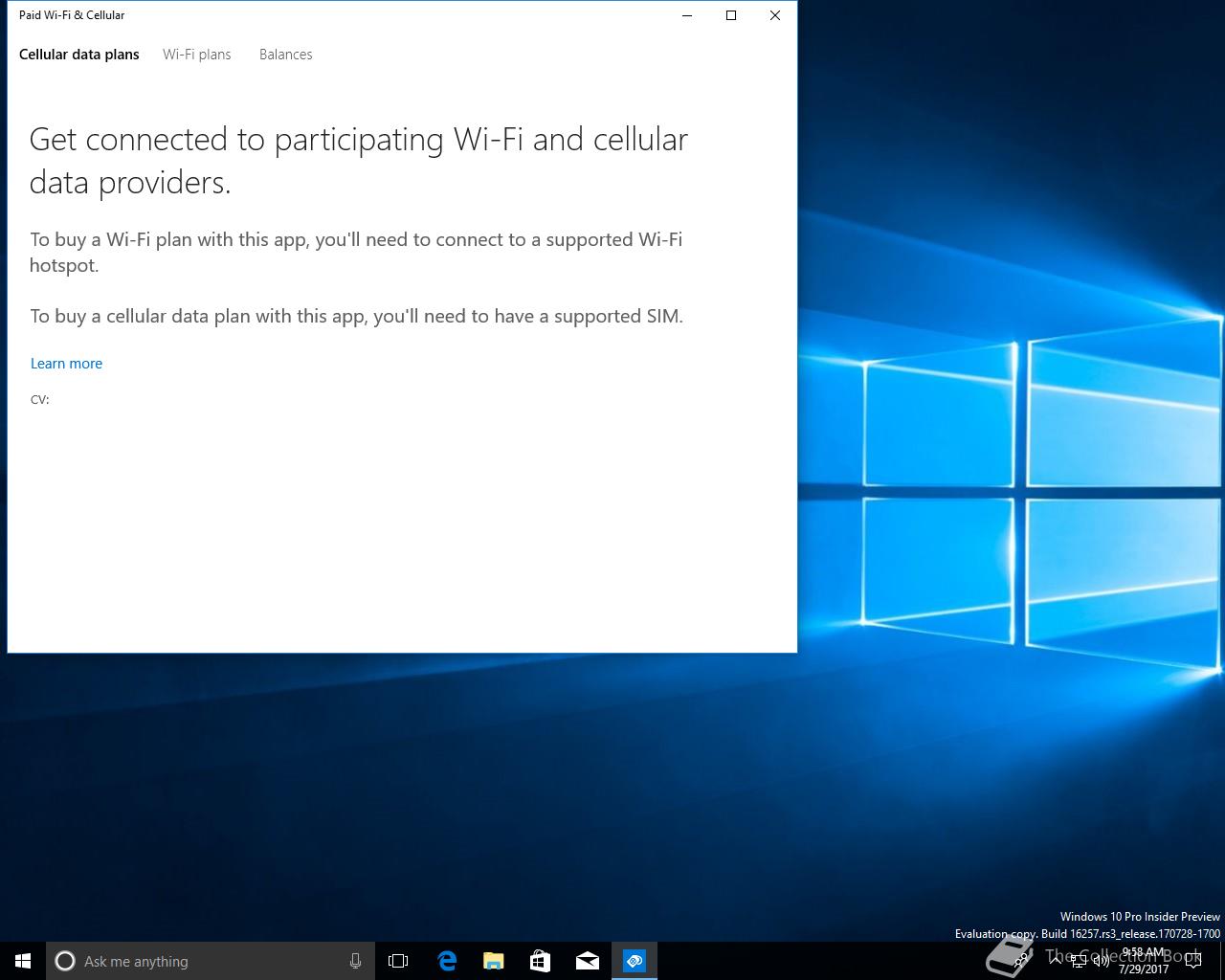The width and height of the screenshot is (1225, 980).
Task: Open Task View from the taskbar
Action: tap(398, 961)
